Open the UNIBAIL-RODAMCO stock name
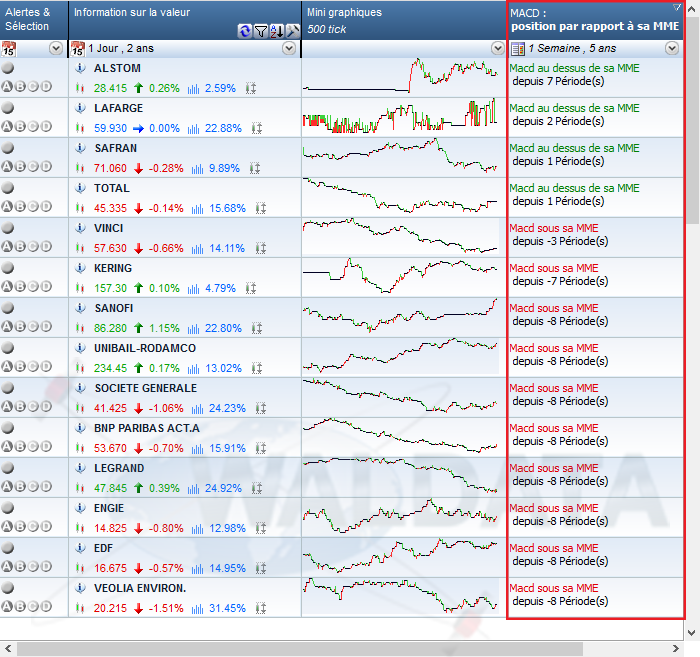700x657 pixels. pyautogui.click(x=145, y=348)
